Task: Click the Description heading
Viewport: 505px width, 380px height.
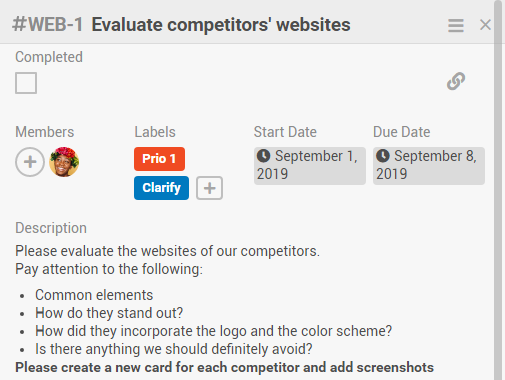Action: [51, 228]
